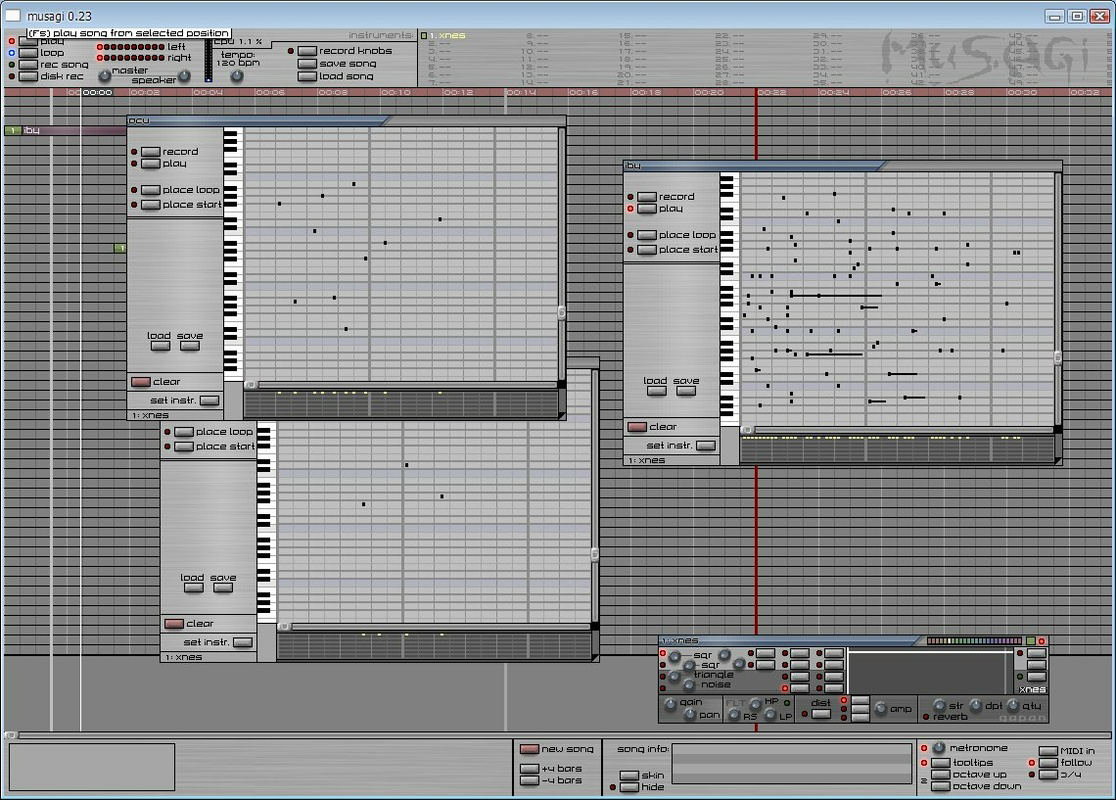
Task: Toggle the hide button
Action: click(629, 787)
